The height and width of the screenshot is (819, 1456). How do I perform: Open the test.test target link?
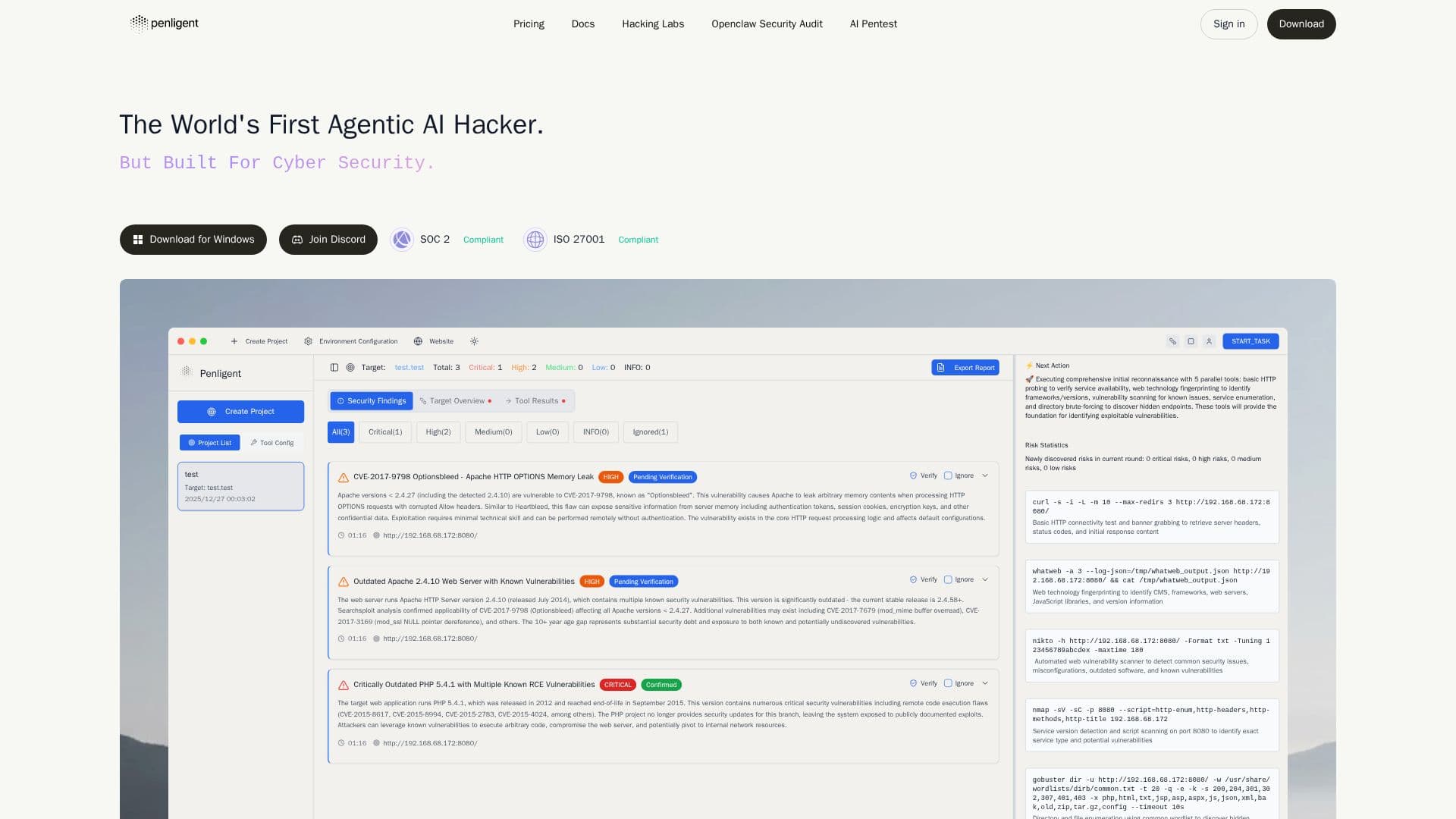(x=409, y=368)
